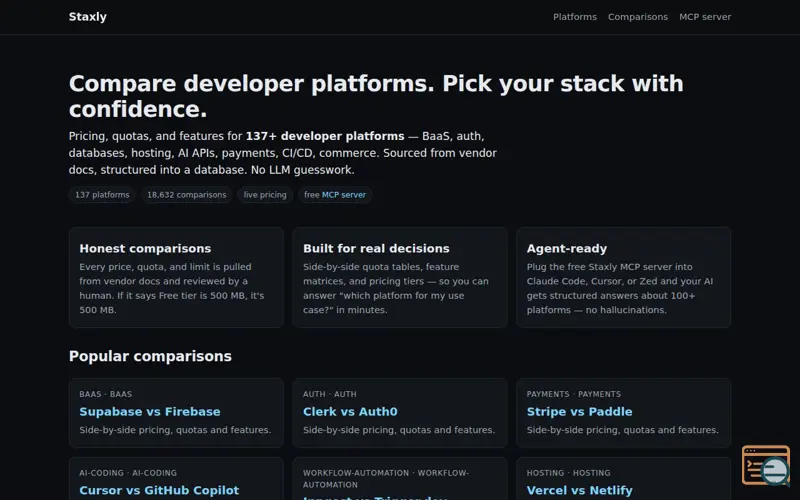Open MCP server in the navigation

705,17
